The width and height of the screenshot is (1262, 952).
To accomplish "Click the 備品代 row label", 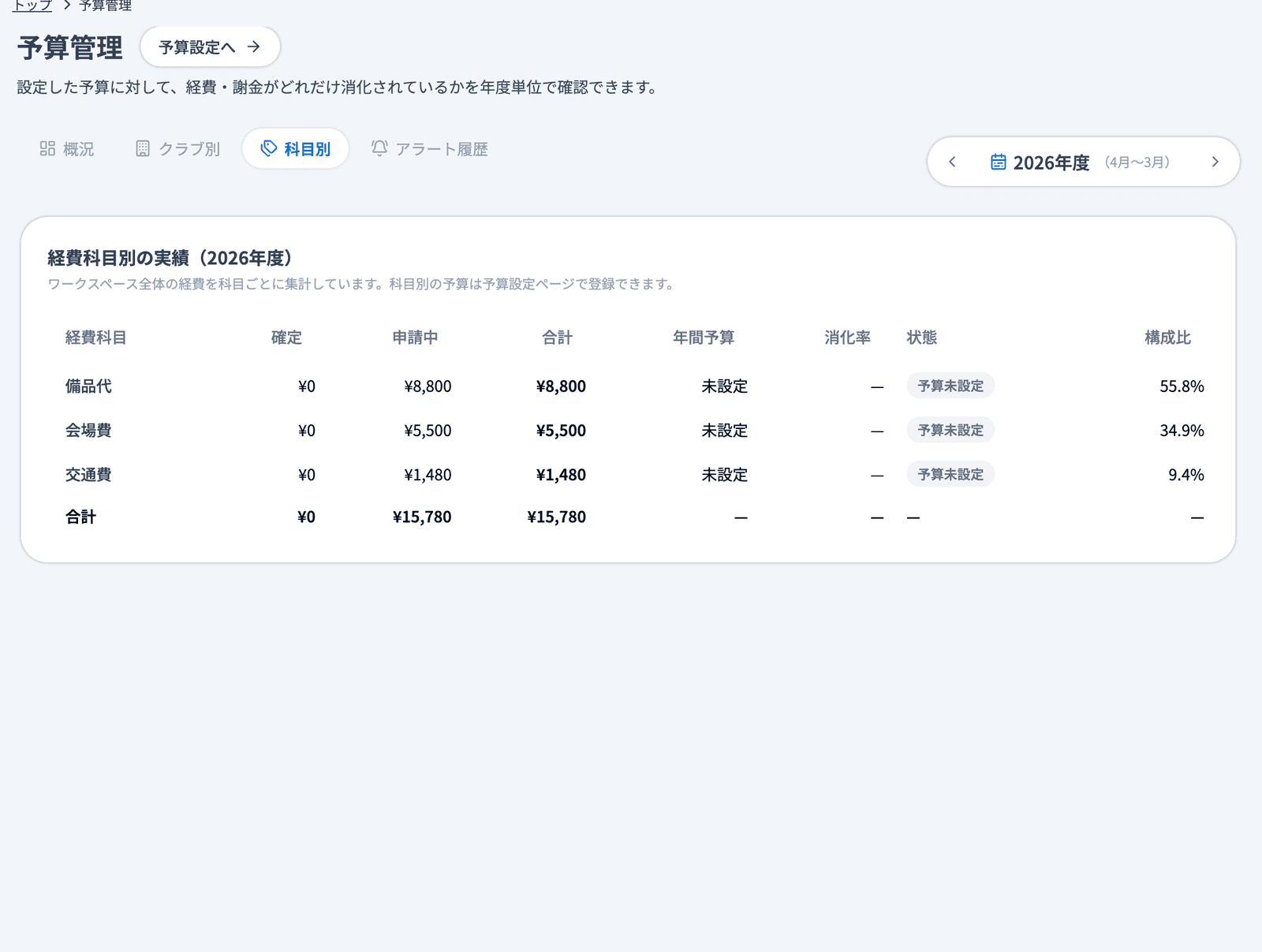I will tap(88, 386).
